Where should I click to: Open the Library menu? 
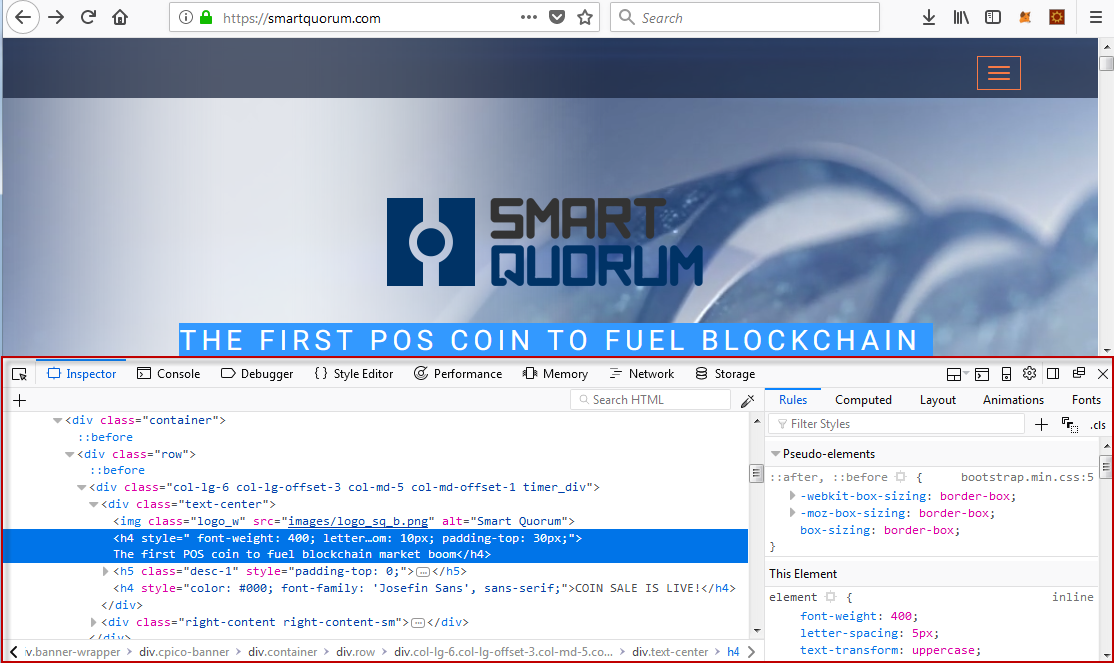pyautogui.click(x=961, y=17)
